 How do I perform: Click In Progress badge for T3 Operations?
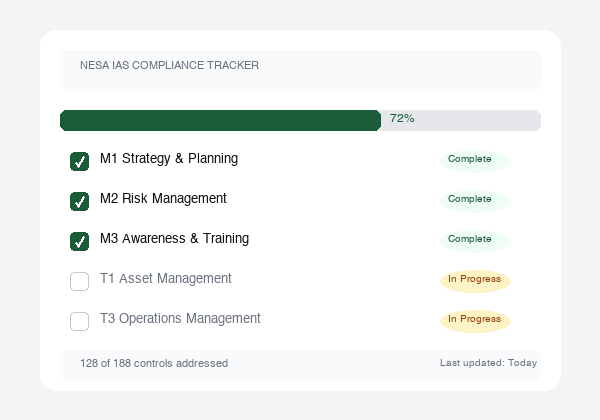pos(475,321)
